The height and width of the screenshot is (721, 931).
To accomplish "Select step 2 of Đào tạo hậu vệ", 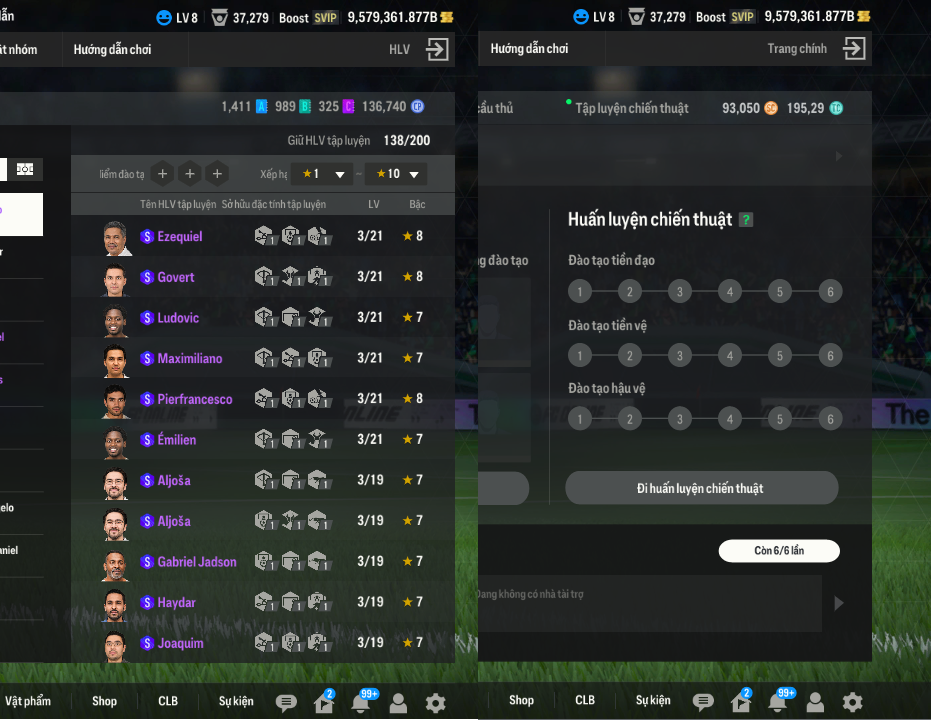I will pyautogui.click(x=630, y=419).
